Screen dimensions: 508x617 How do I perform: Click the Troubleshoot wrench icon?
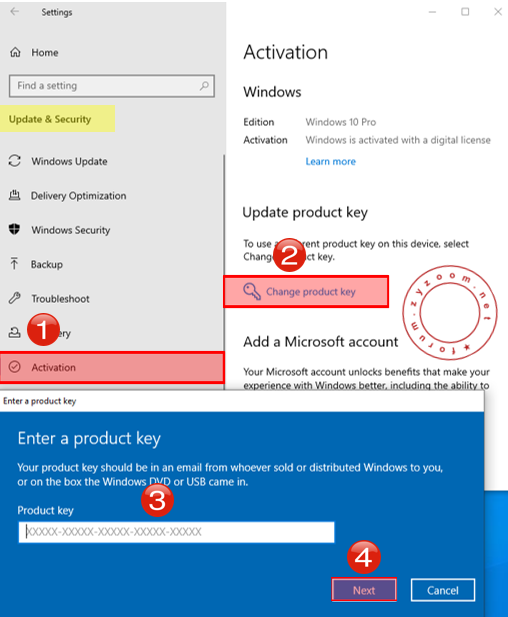[15, 298]
